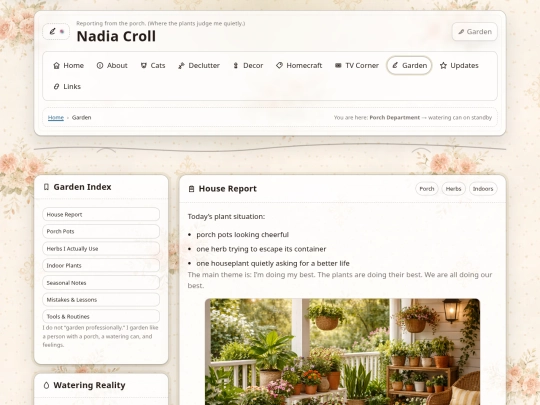Click the Porch Department location text
Image resolution: width=540 pixels, height=405 pixels.
[x=395, y=117]
